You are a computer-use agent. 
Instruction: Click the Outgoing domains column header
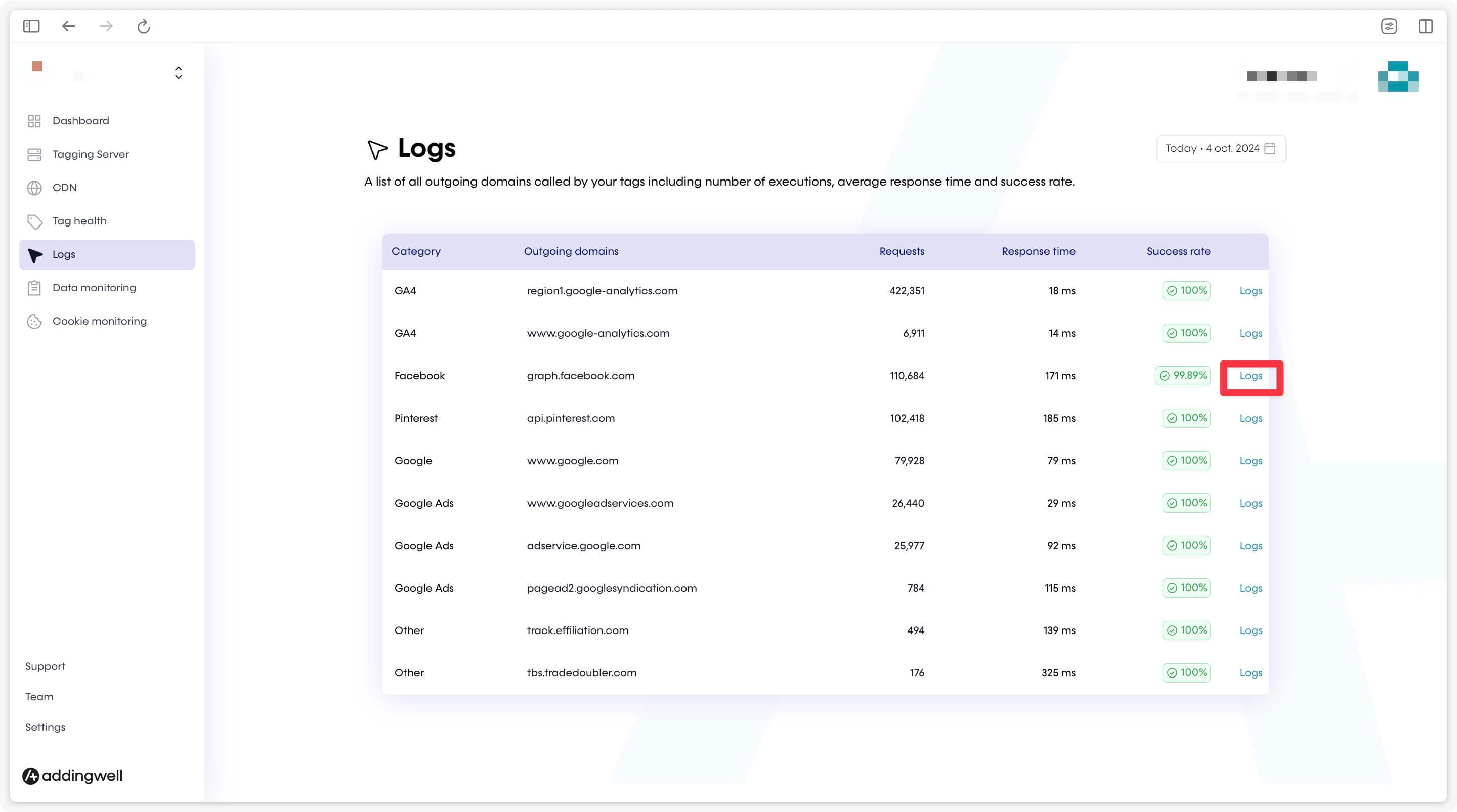pyautogui.click(x=571, y=251)
